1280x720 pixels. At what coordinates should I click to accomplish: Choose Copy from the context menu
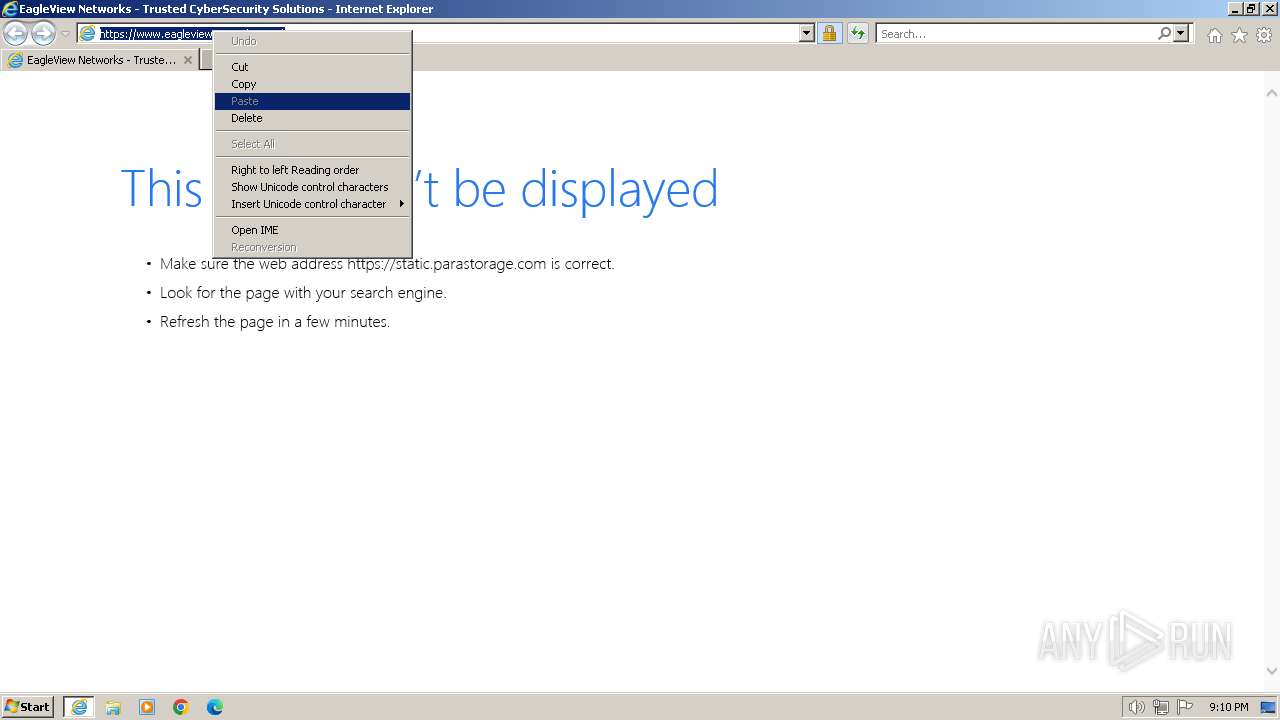tap(312, 84)
